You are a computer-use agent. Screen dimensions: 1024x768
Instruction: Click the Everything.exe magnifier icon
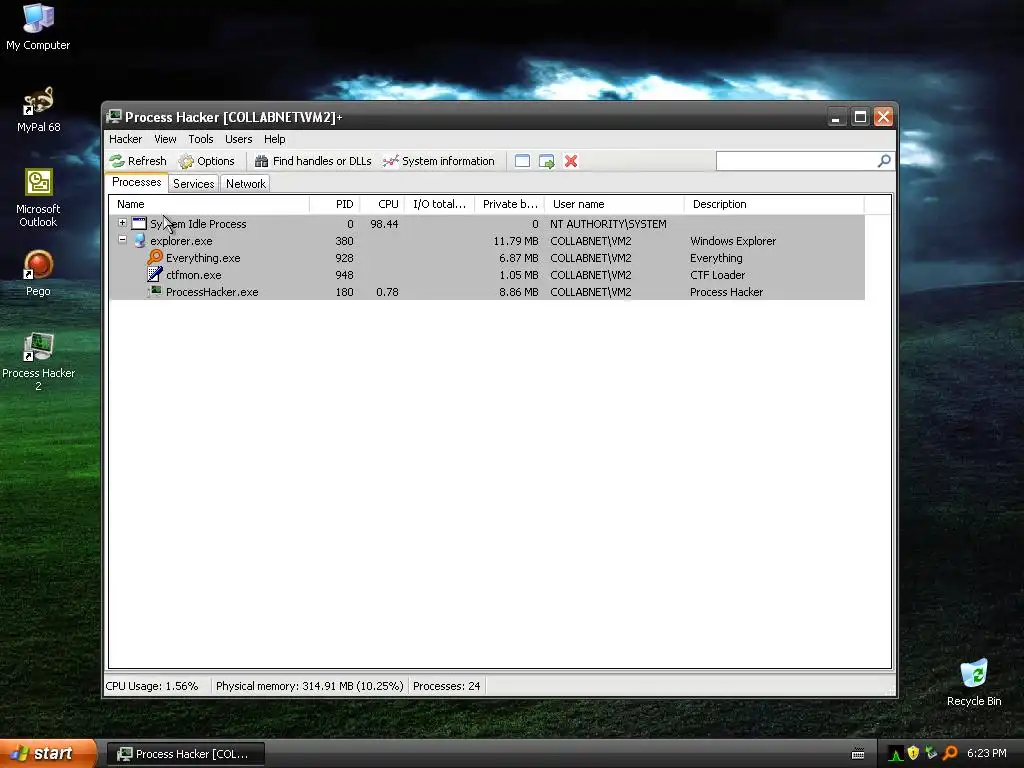coord(155,257)
